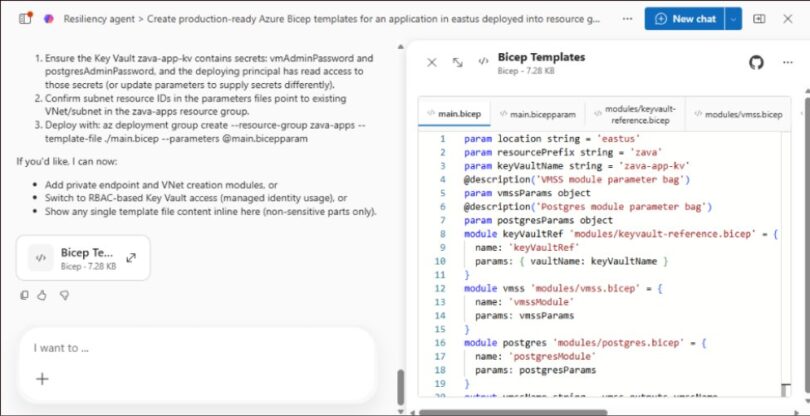Open the modules/vmss.bicep tab
Viewport: 810px width, 416px height.
(738, 114)
